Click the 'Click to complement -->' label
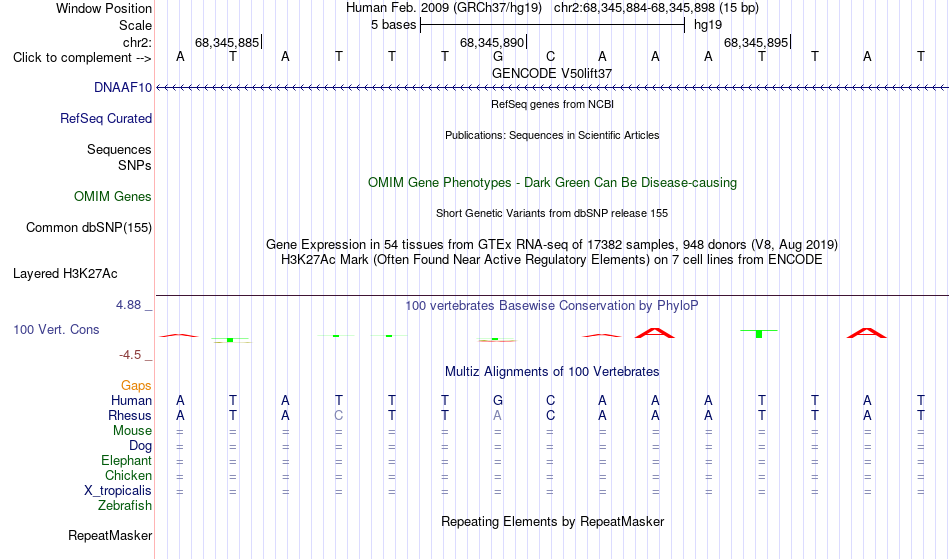Screen dimensions: 950x559 [82, 58]
